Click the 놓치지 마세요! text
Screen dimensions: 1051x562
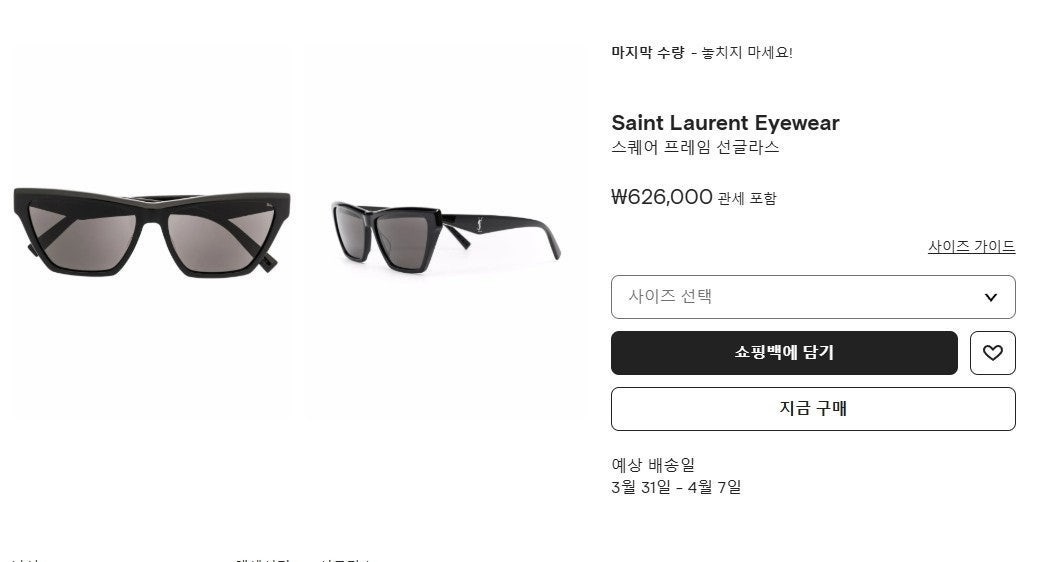[747, 53]
